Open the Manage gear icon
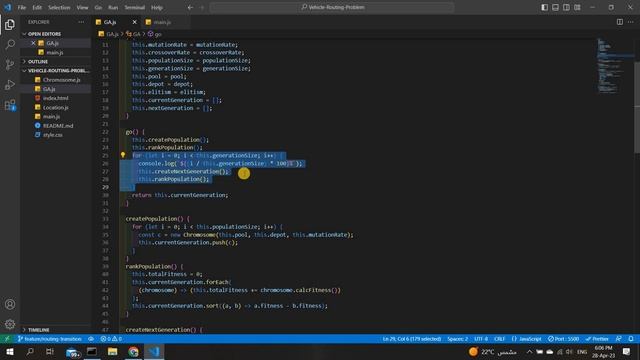This screenshot has width=640, height=360. point(10,324)
